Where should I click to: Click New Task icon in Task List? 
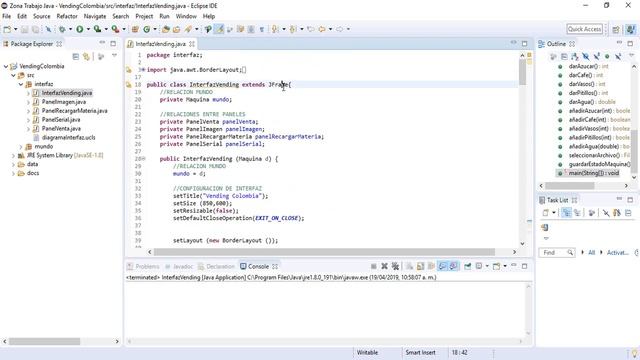tap(546, 213)
